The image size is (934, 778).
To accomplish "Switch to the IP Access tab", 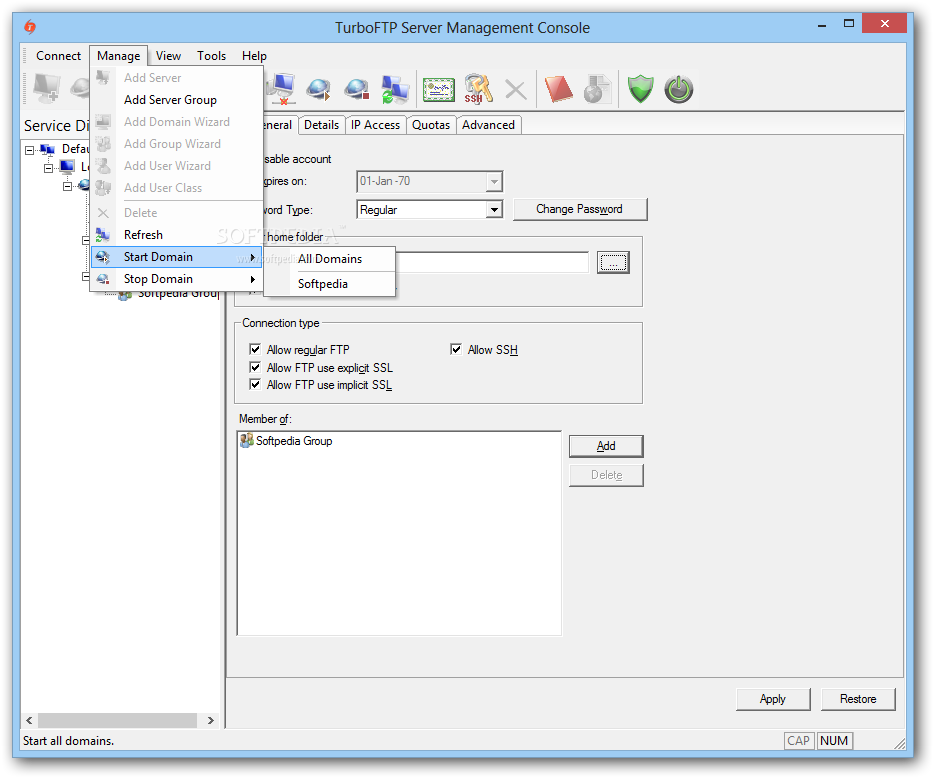I will coord(375,125).
